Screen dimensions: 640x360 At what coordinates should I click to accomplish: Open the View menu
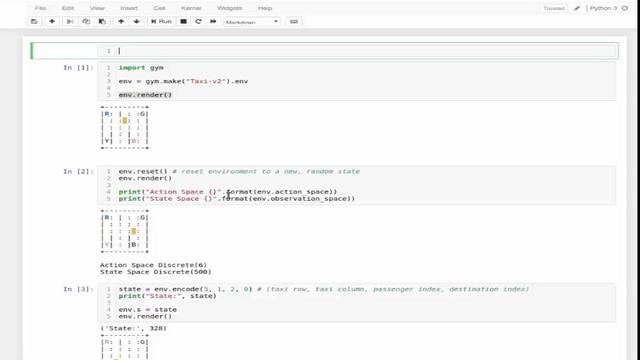tap(97, 8)
